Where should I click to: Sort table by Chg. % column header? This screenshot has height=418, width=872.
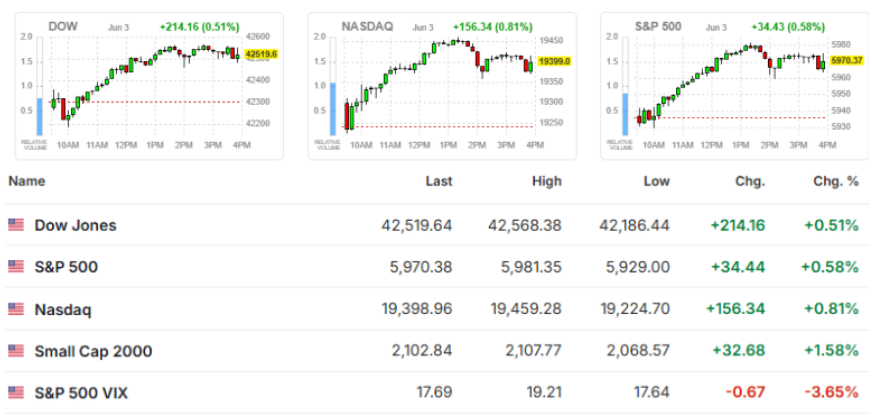click(834, 181)
